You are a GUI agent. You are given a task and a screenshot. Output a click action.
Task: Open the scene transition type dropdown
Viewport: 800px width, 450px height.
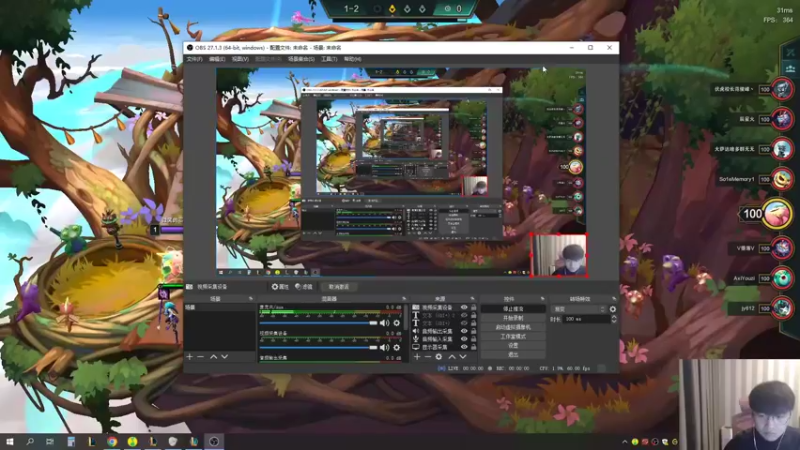579,309
